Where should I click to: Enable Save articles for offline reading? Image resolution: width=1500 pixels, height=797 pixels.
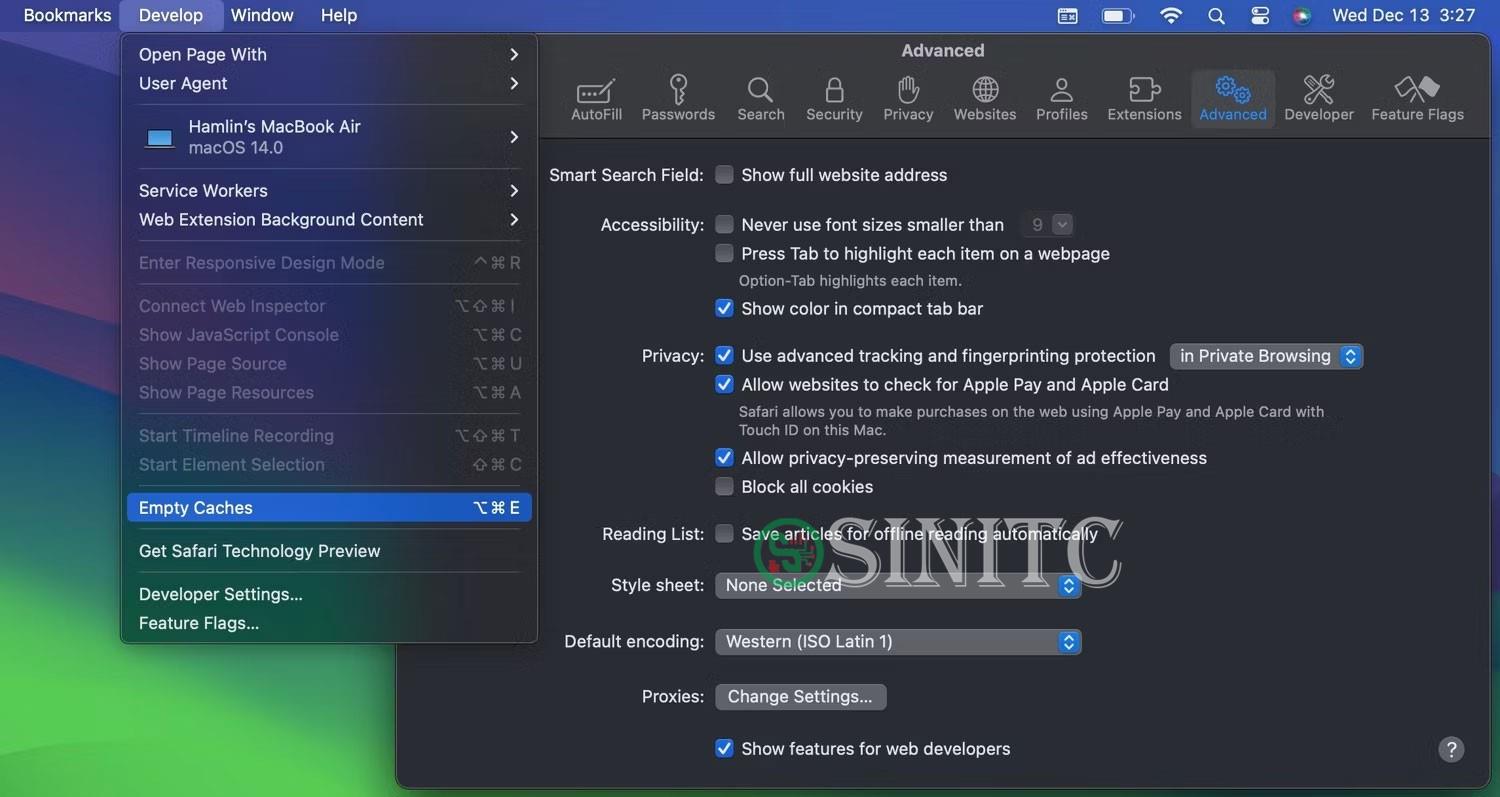724,533
